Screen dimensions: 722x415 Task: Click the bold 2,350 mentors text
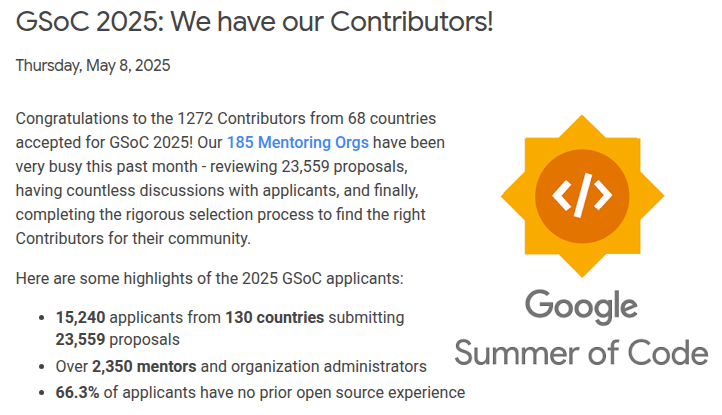(144, 367)
